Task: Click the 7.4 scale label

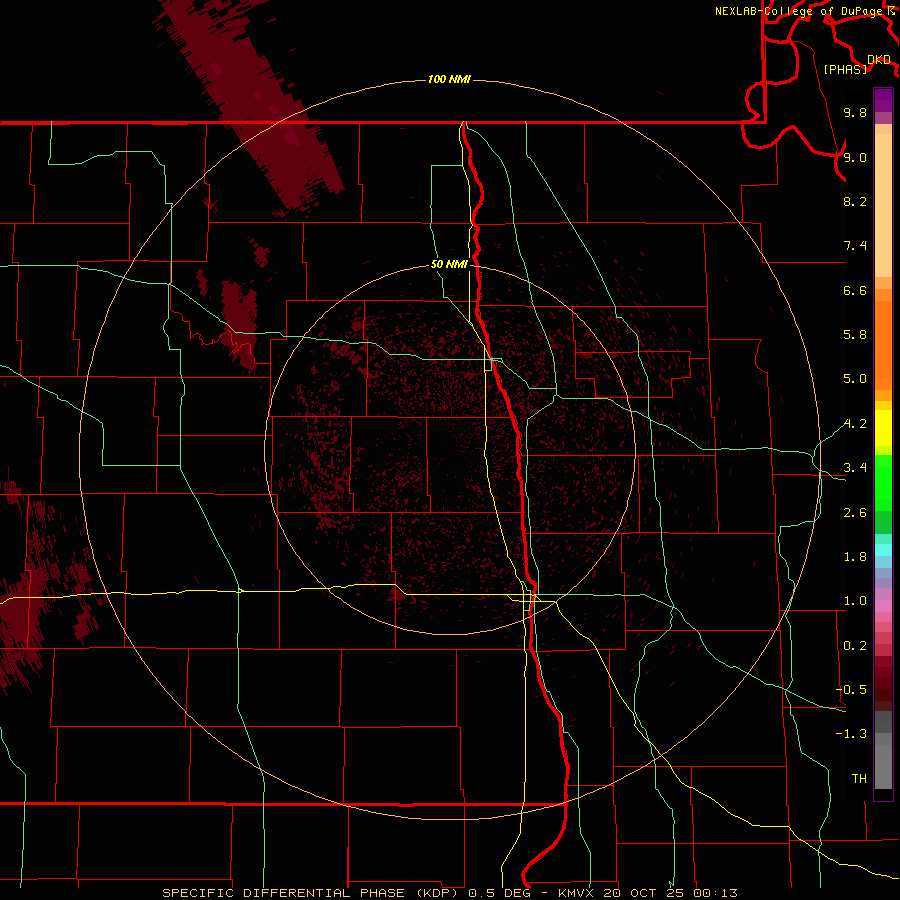Action: click(855, 246)
